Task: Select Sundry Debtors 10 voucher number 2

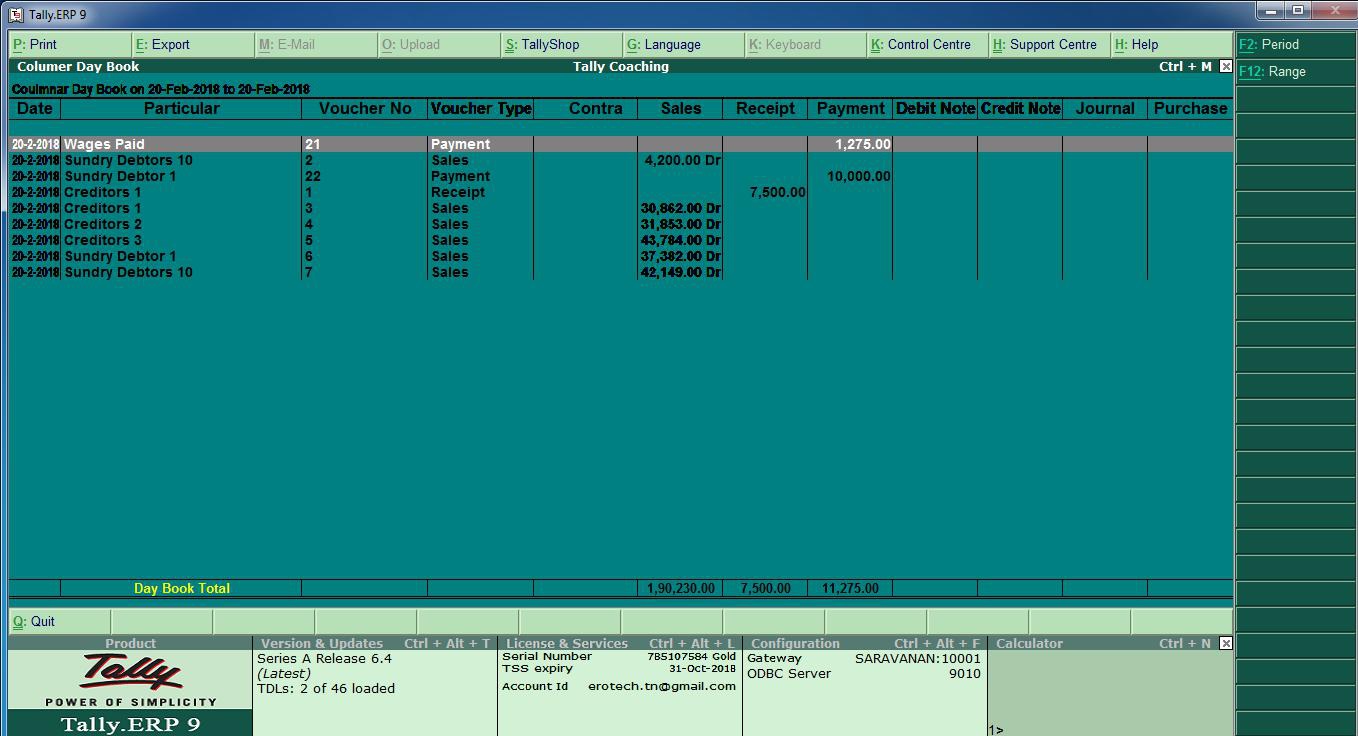Action: [x=621, y=160]
